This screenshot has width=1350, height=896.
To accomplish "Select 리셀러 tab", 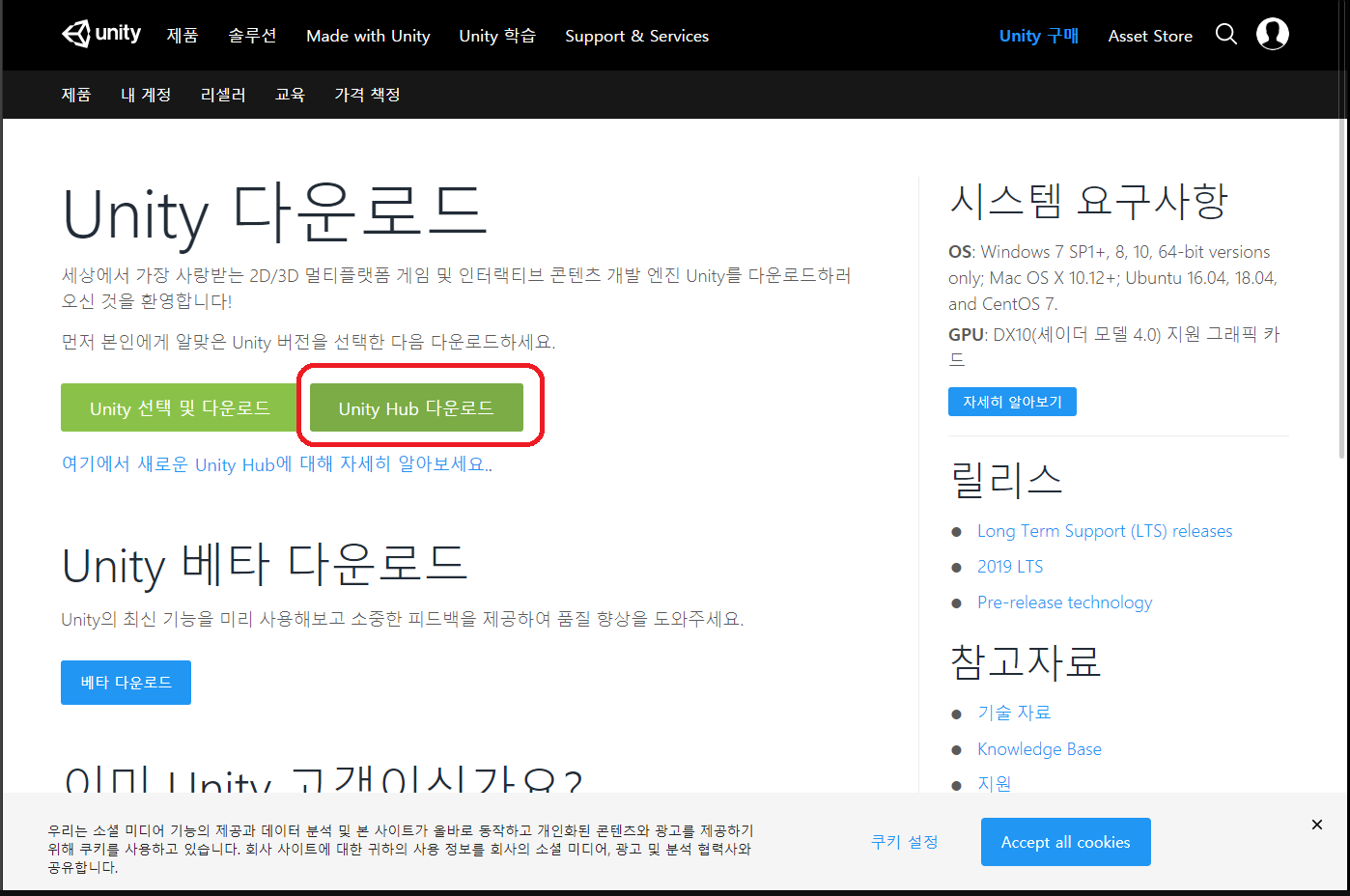I will point(223,95).
